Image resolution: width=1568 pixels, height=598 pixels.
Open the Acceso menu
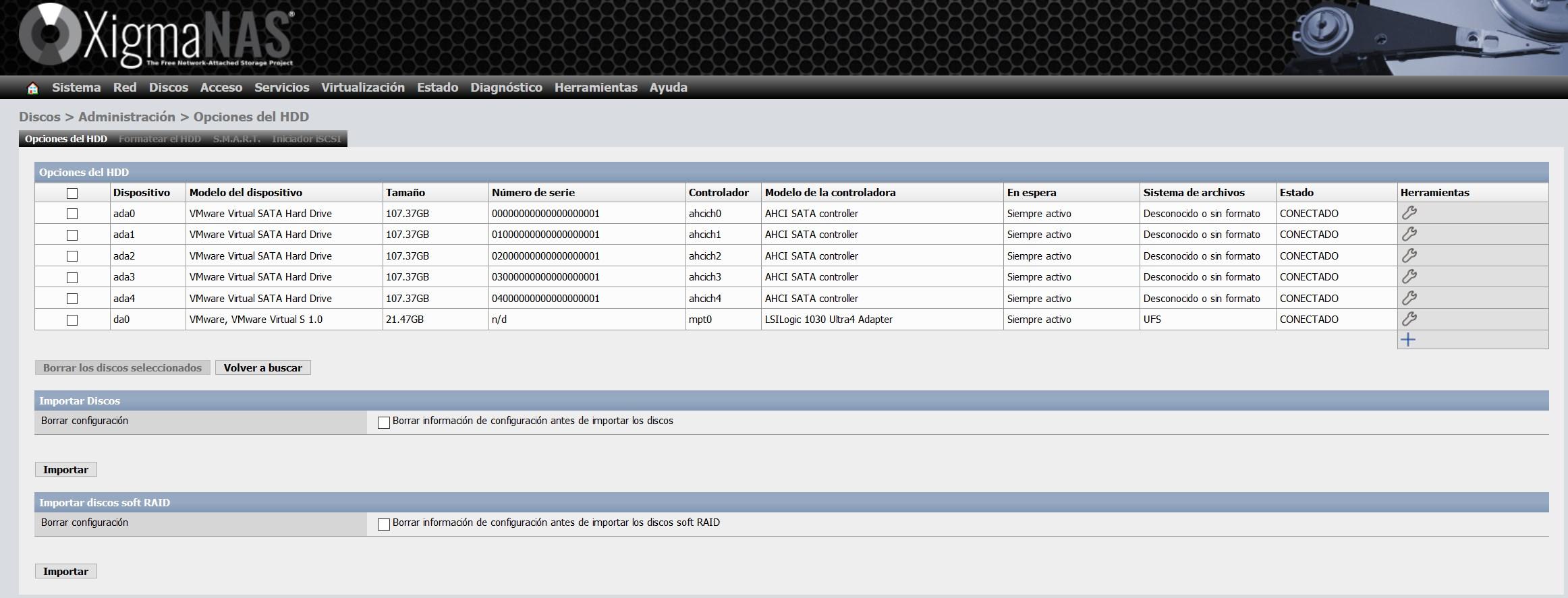point(221,88)
